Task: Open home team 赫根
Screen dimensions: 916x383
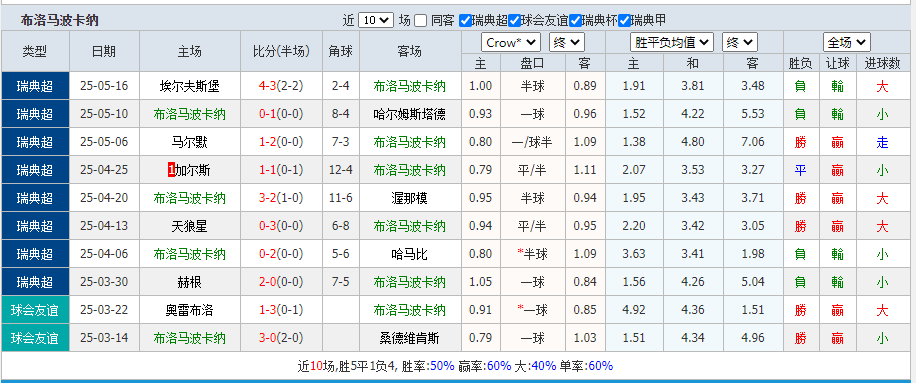Action: [x=190, y=282]
